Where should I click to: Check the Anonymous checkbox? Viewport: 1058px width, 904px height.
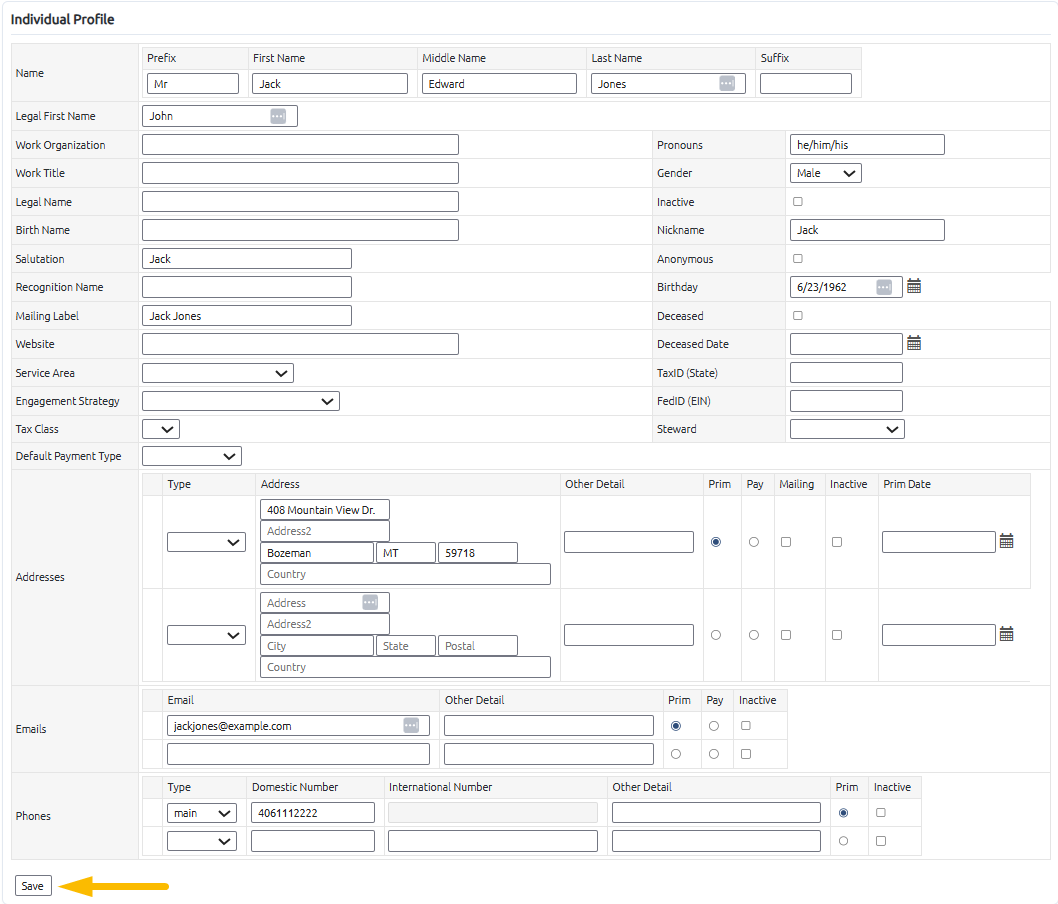click(798, 258)
